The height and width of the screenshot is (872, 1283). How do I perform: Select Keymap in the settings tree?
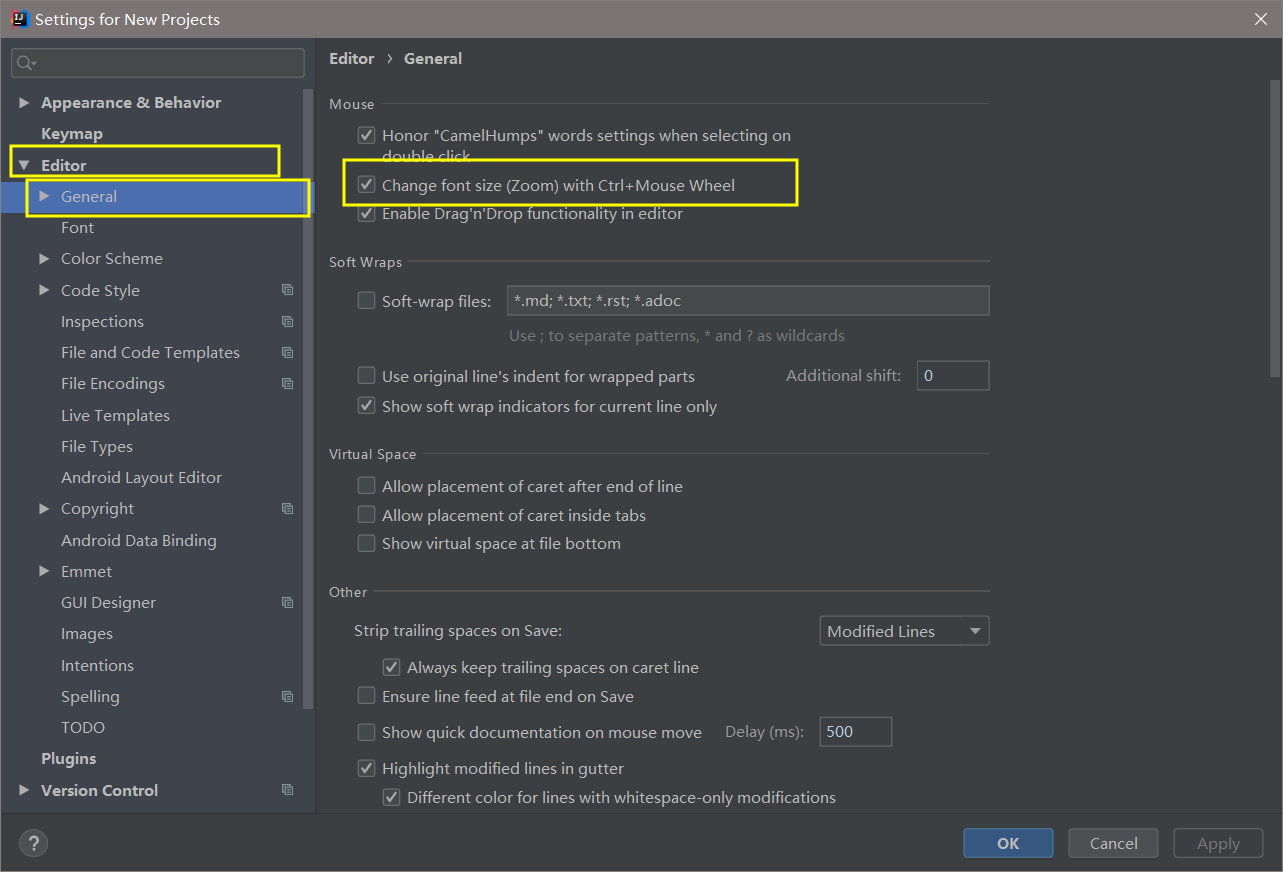[x=72, y=133]
